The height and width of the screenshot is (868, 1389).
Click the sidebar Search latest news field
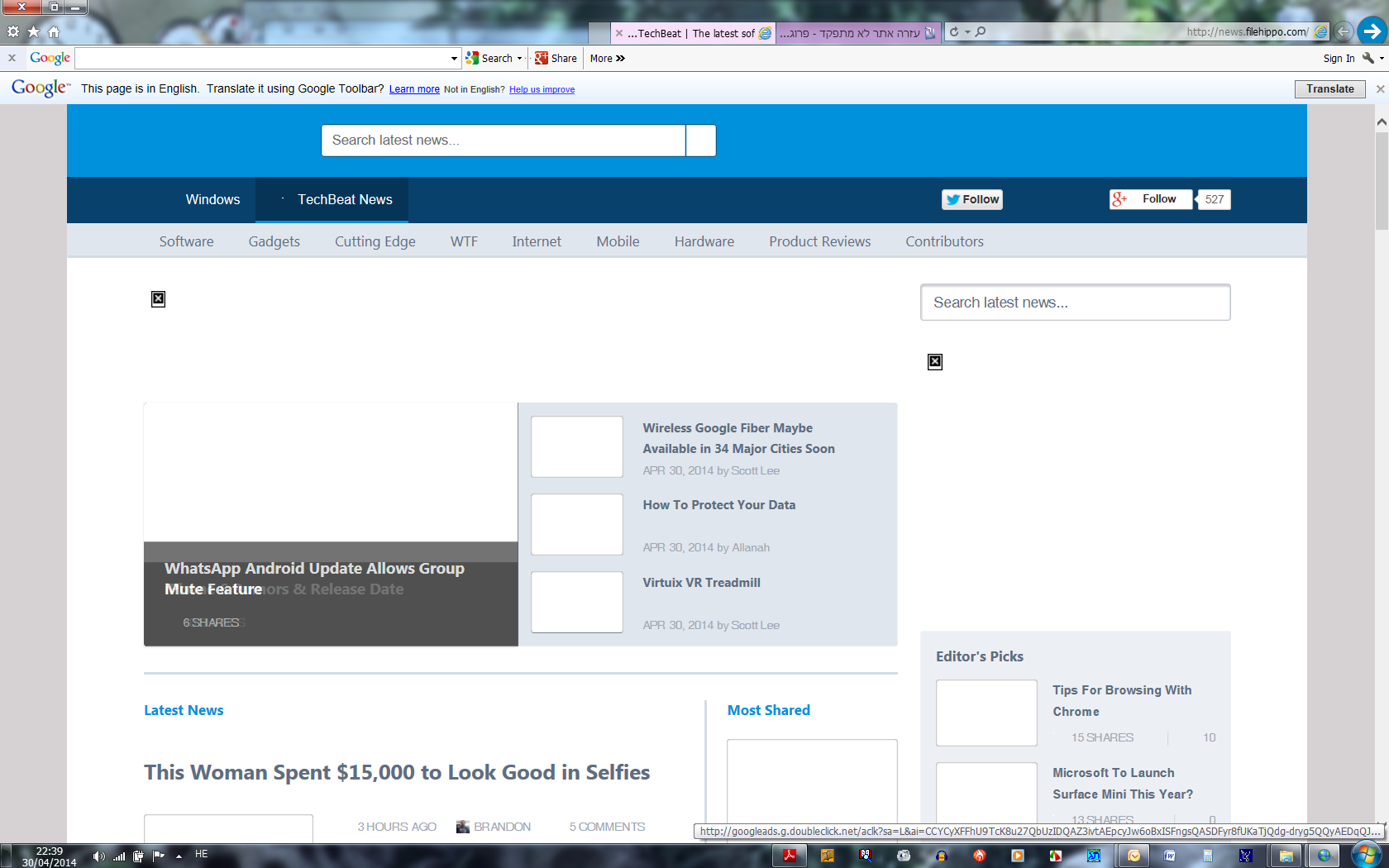[1075, 303]
